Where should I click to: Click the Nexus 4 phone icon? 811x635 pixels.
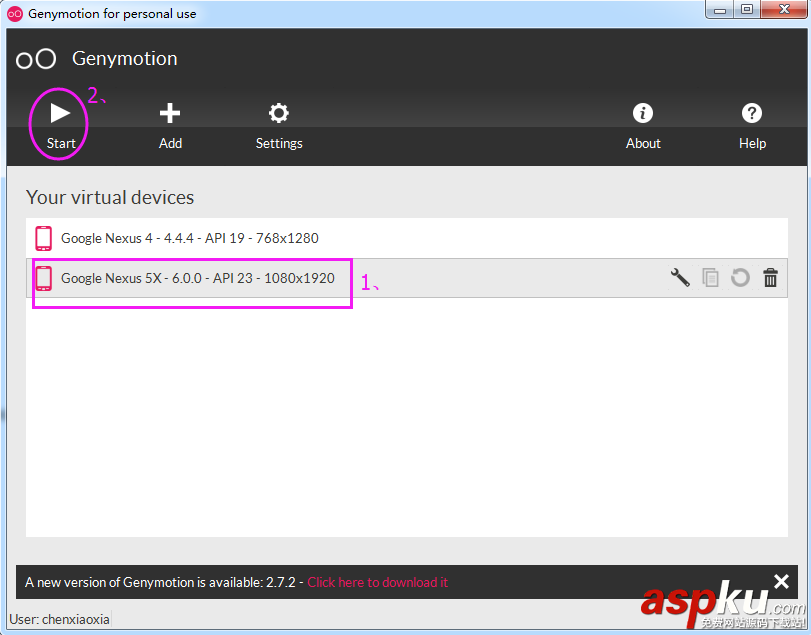[x=43, y=238]
